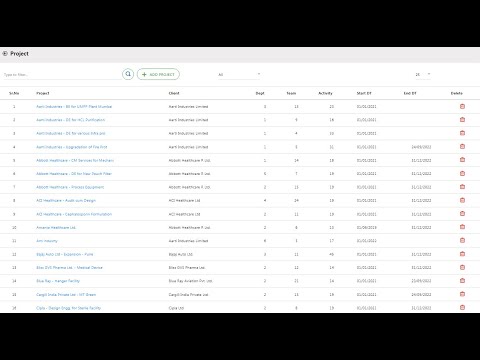Viewport: 480px width, 360px height.
Task: Open Cipla Design Engg. Sterile Facility link
Action: coord(68,308)
